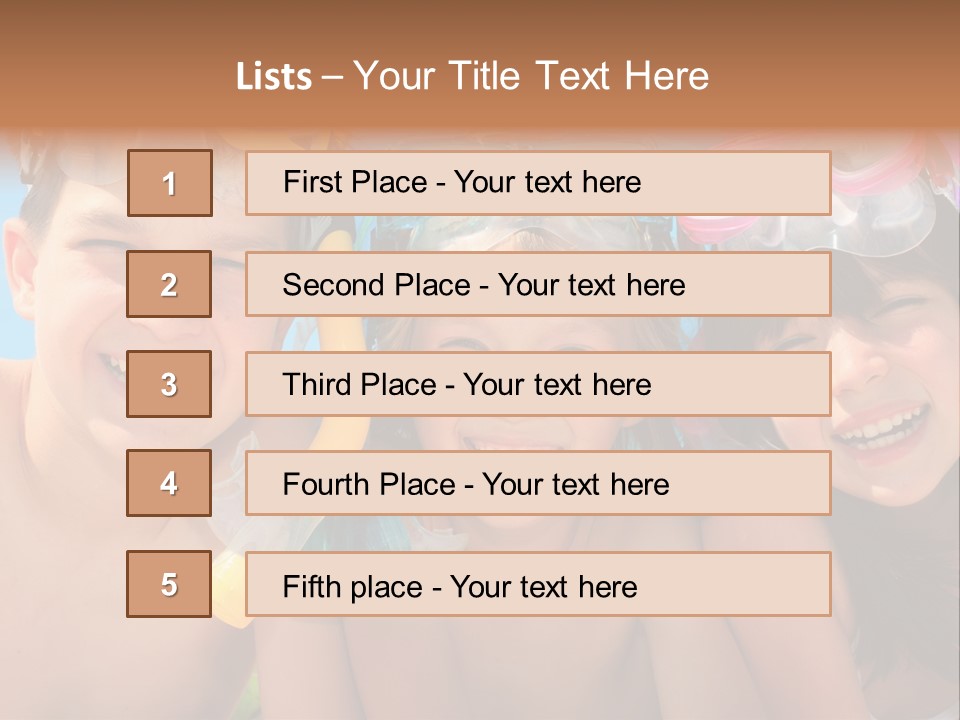
Task: Click the words 'Second Place'
Action: point(377,285)
